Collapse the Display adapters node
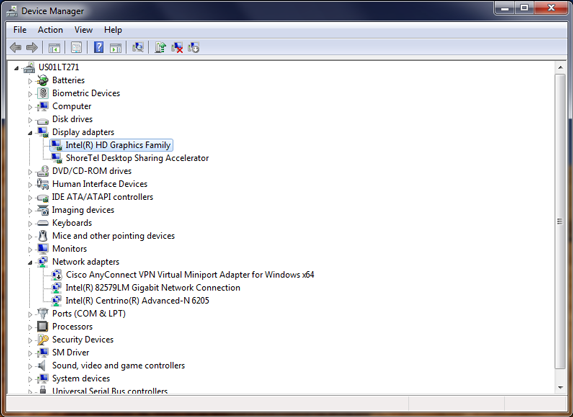 click(x=30, y=133)
